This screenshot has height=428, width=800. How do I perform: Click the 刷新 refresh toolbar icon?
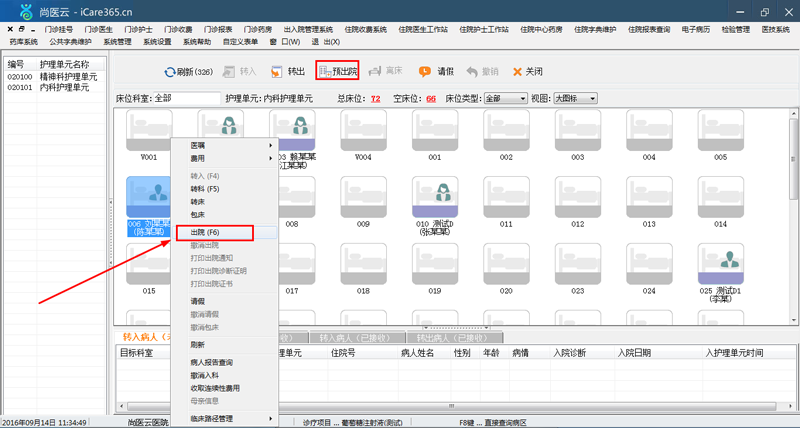(170, 72)
